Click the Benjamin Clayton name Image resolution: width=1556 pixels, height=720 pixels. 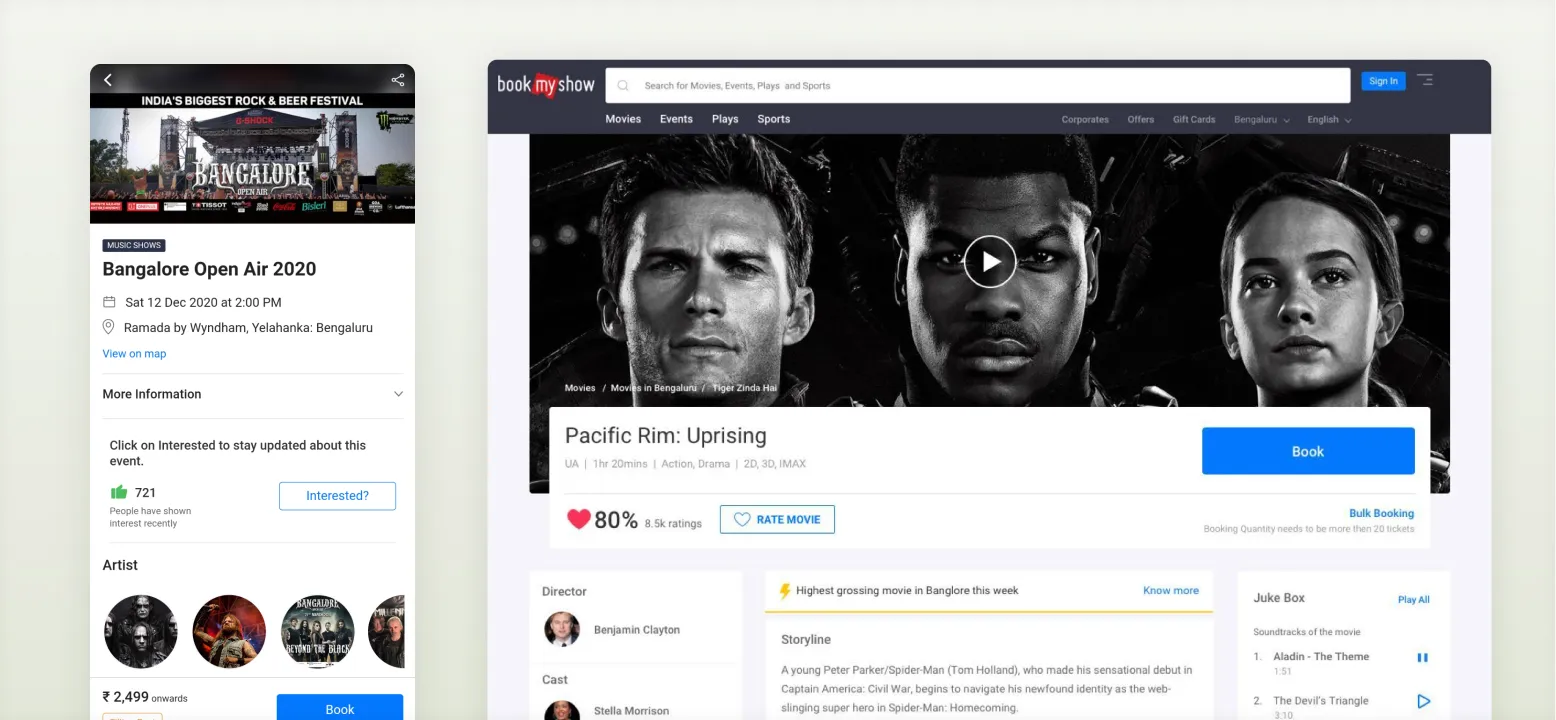coord(636,630)
